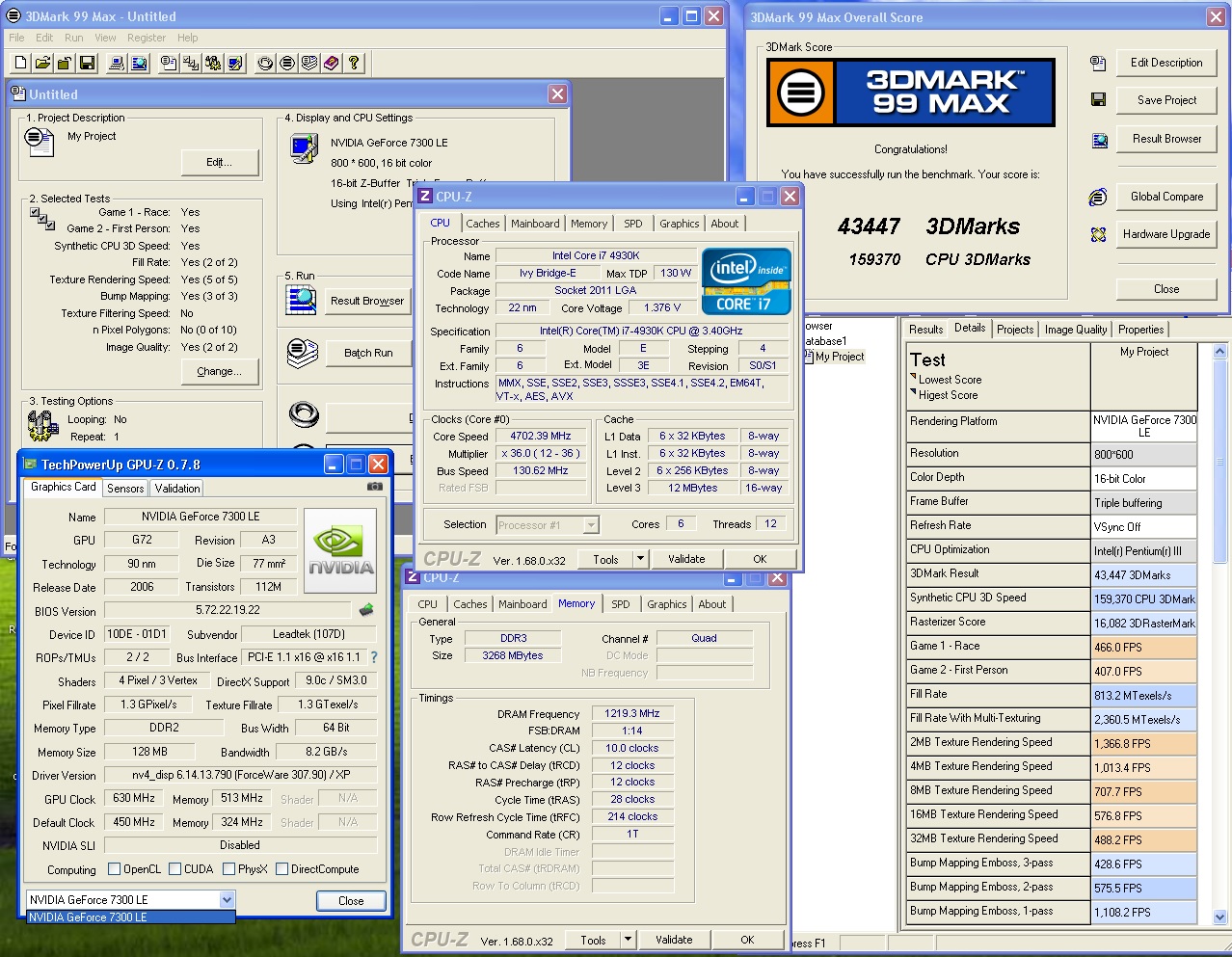
Task: Click OK in the rear CPU-Z window
Action: 747,940
